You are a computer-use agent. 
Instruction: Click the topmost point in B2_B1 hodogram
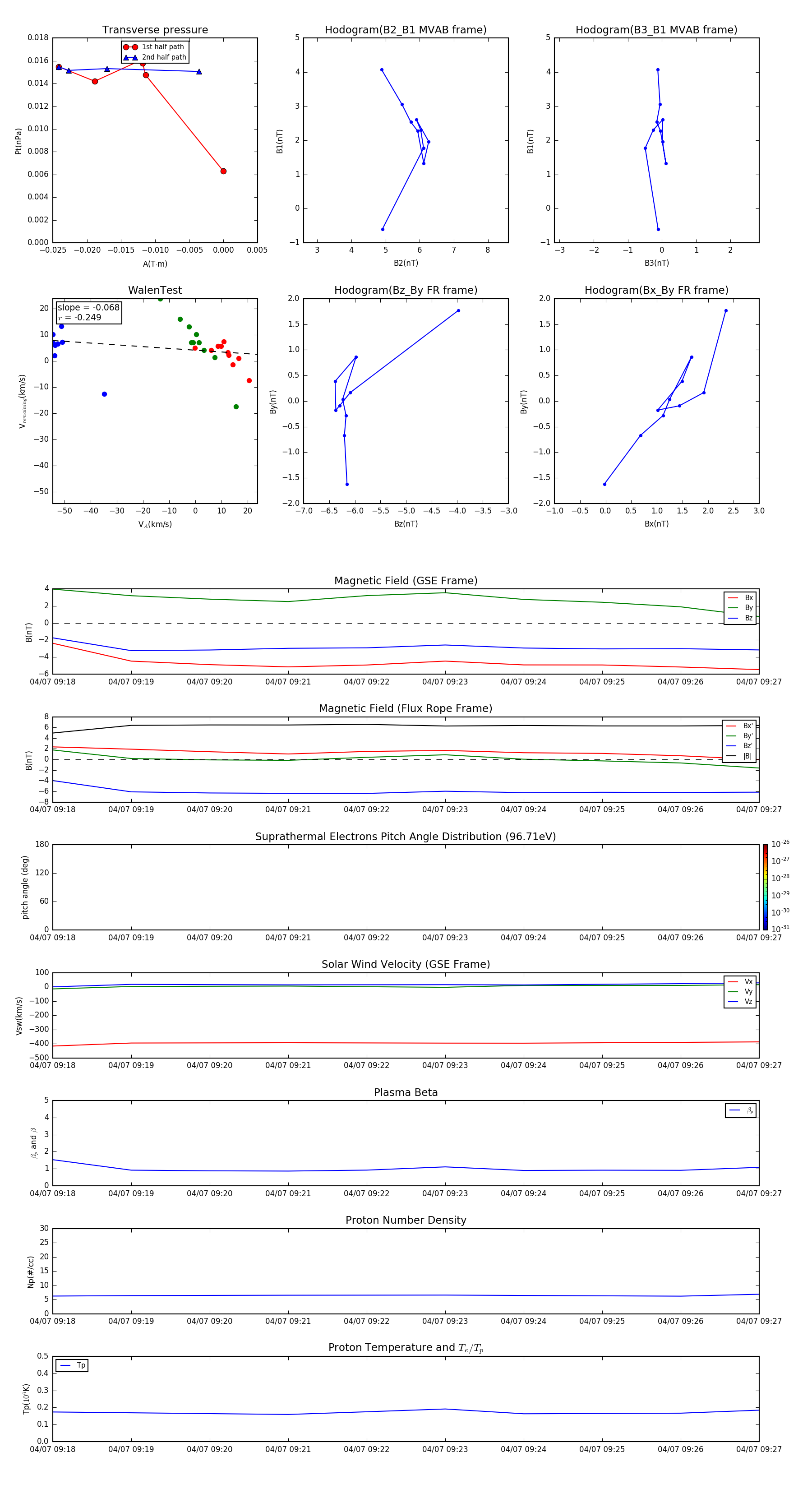tap(382, 70)
